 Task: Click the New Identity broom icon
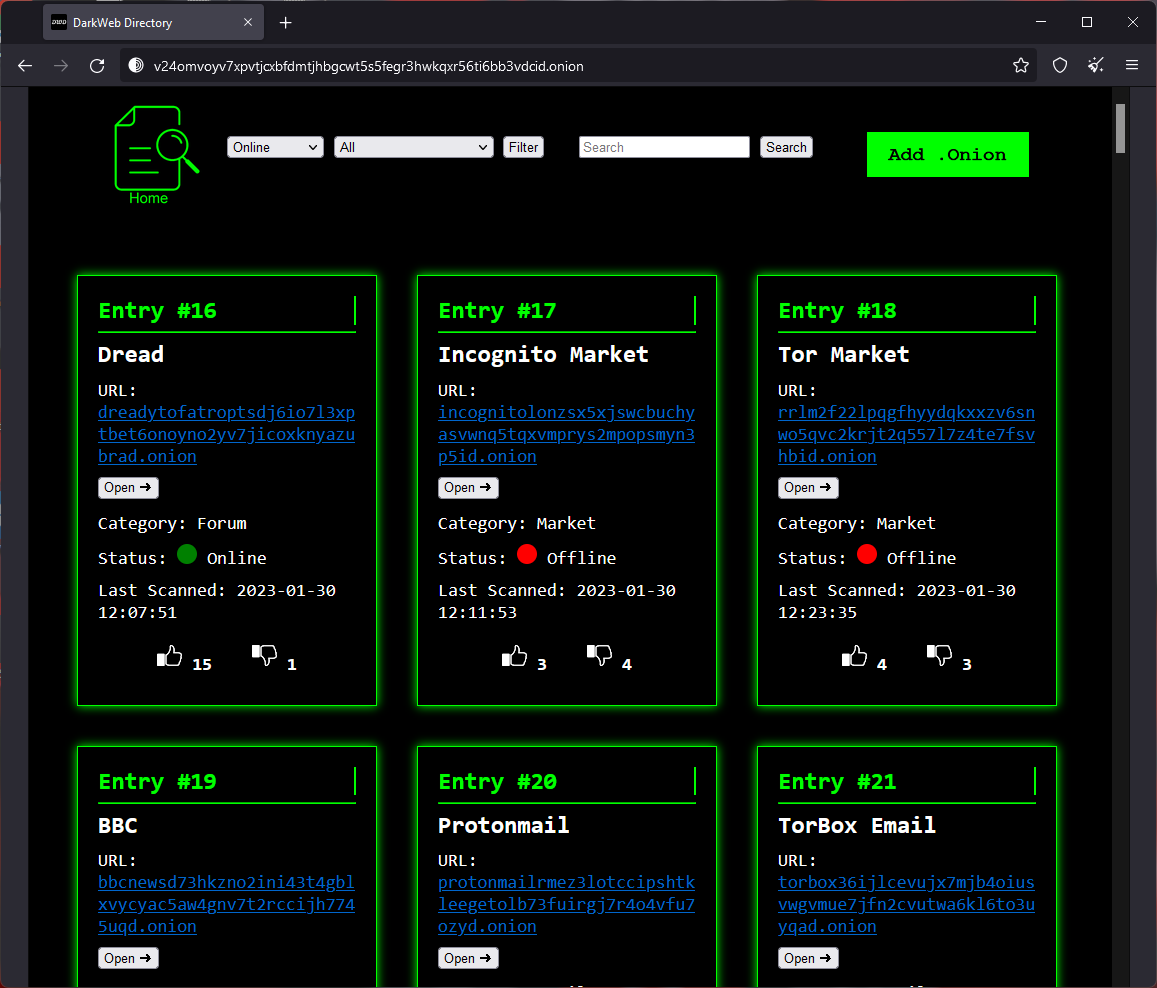[x=1096, y=66]
